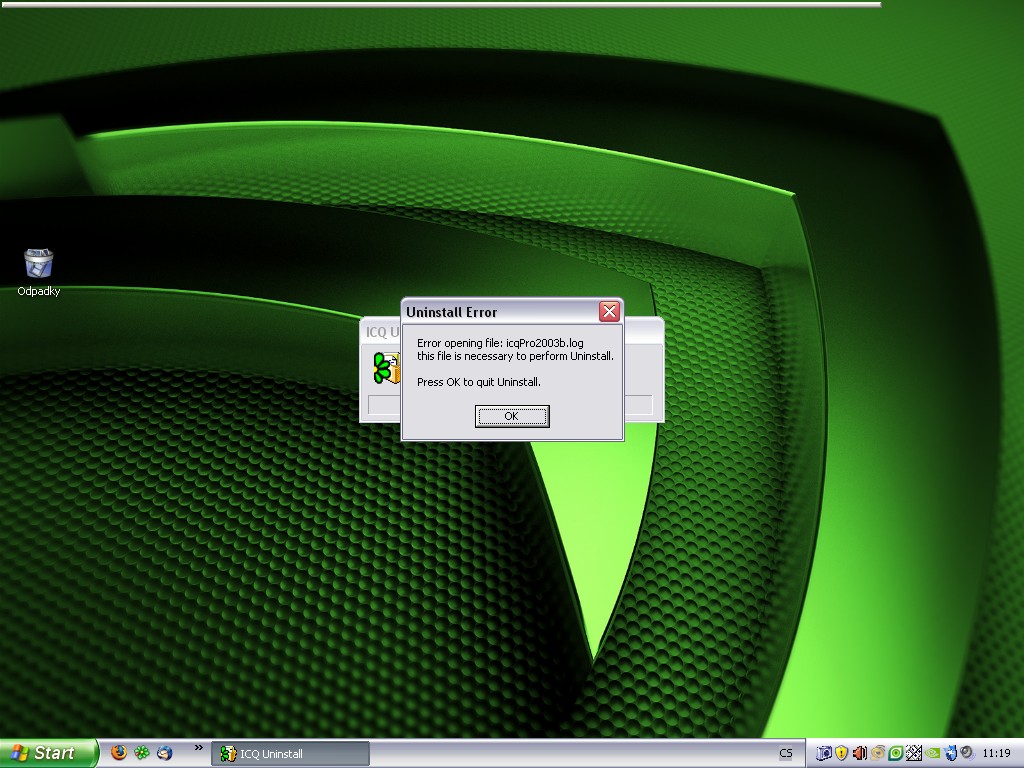Close the Uninstall Error dialog
The image size is (1024, 768).
point(608,312)
